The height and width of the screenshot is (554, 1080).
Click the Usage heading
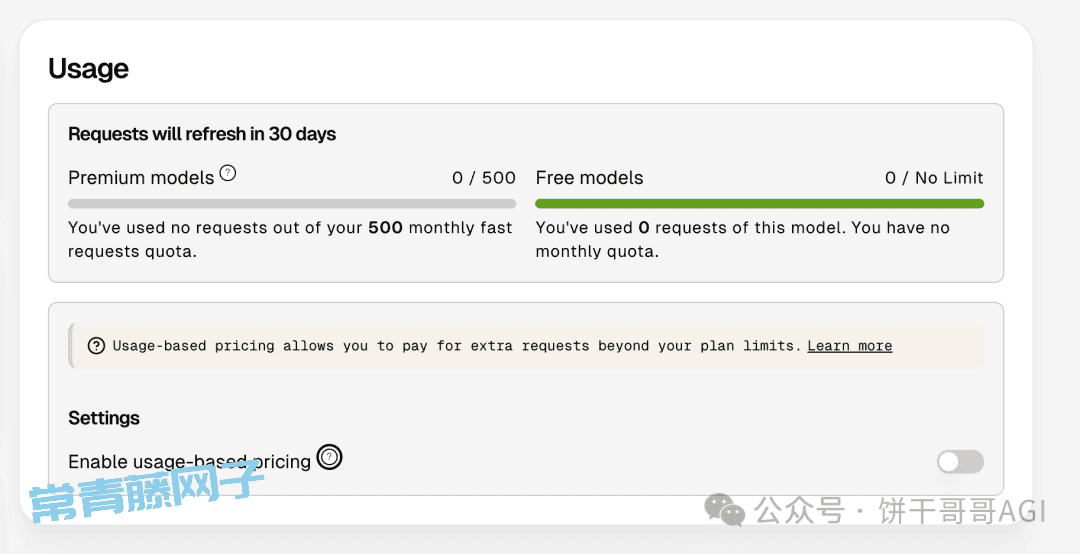point(89,69)
